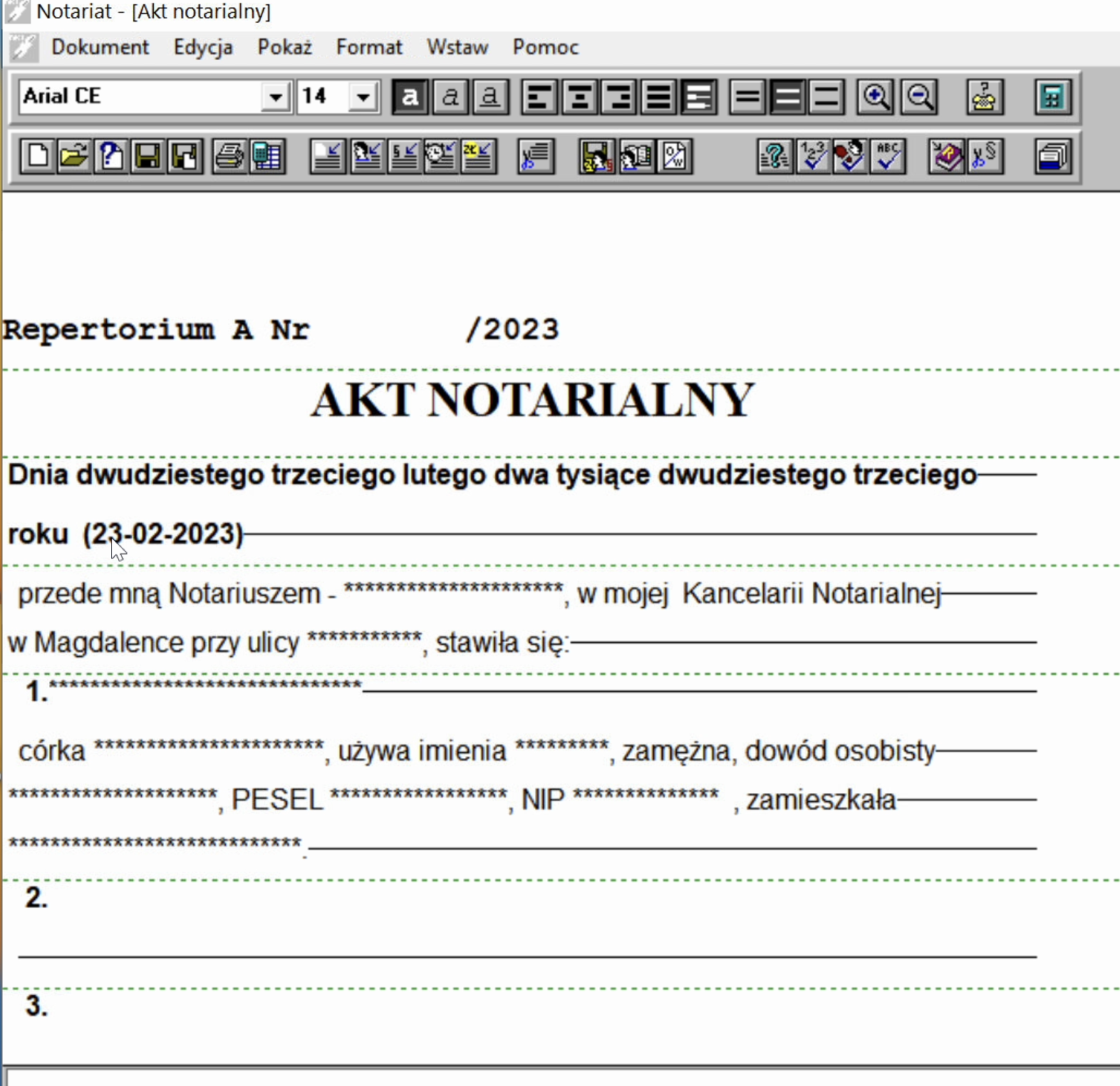1120x1086 pixels.
Task: Set one-and-a-half line spacing
Action: pos(787,97)
